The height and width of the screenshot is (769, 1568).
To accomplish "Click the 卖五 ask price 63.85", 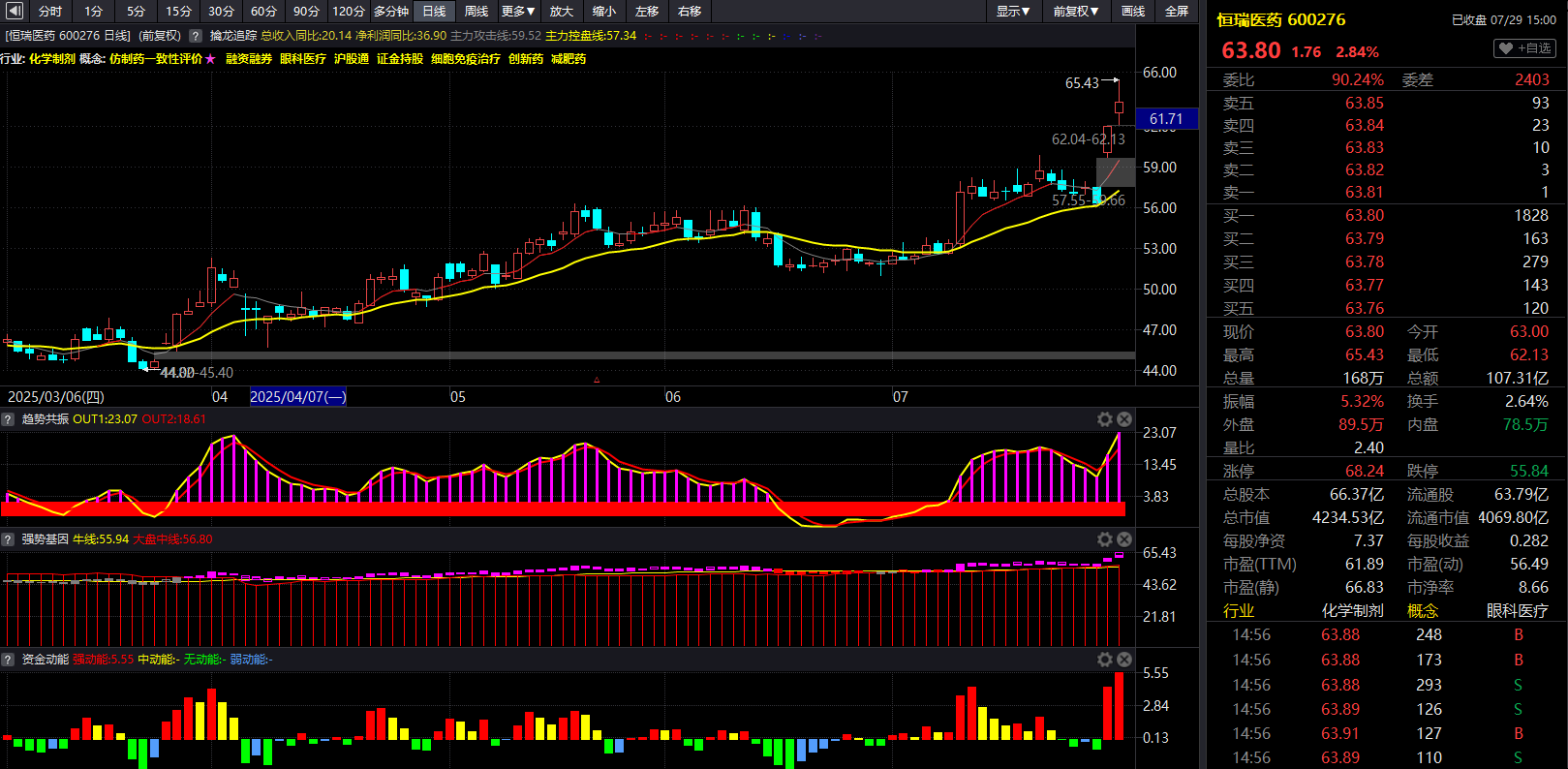I will pos(1365,103).
